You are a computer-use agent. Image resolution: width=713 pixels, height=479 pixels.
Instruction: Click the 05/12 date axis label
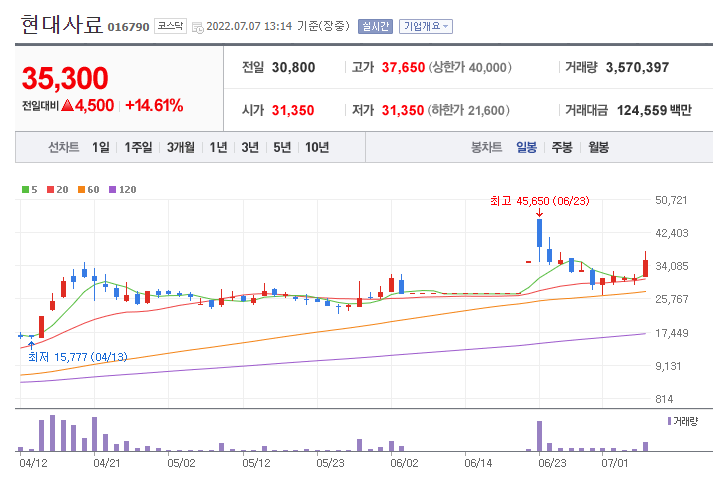click(x=256, y=463)
